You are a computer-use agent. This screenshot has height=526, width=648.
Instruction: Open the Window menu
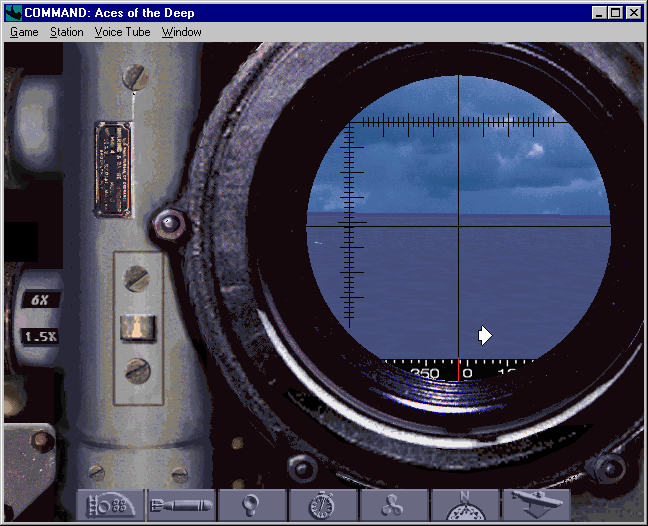181,32
